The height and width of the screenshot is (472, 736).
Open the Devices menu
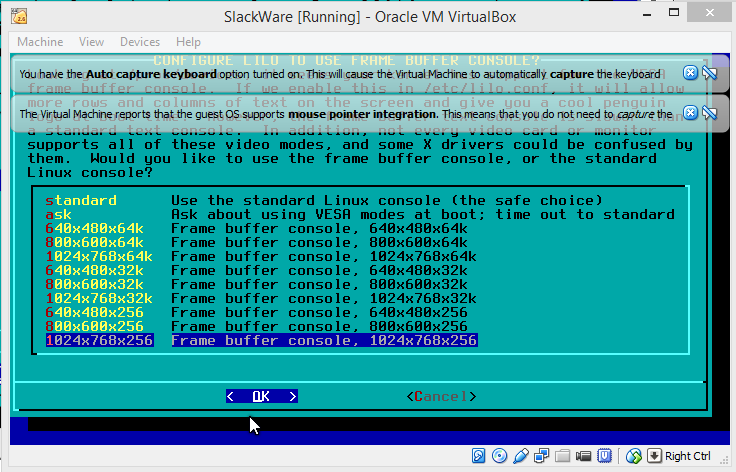point(140,42)
